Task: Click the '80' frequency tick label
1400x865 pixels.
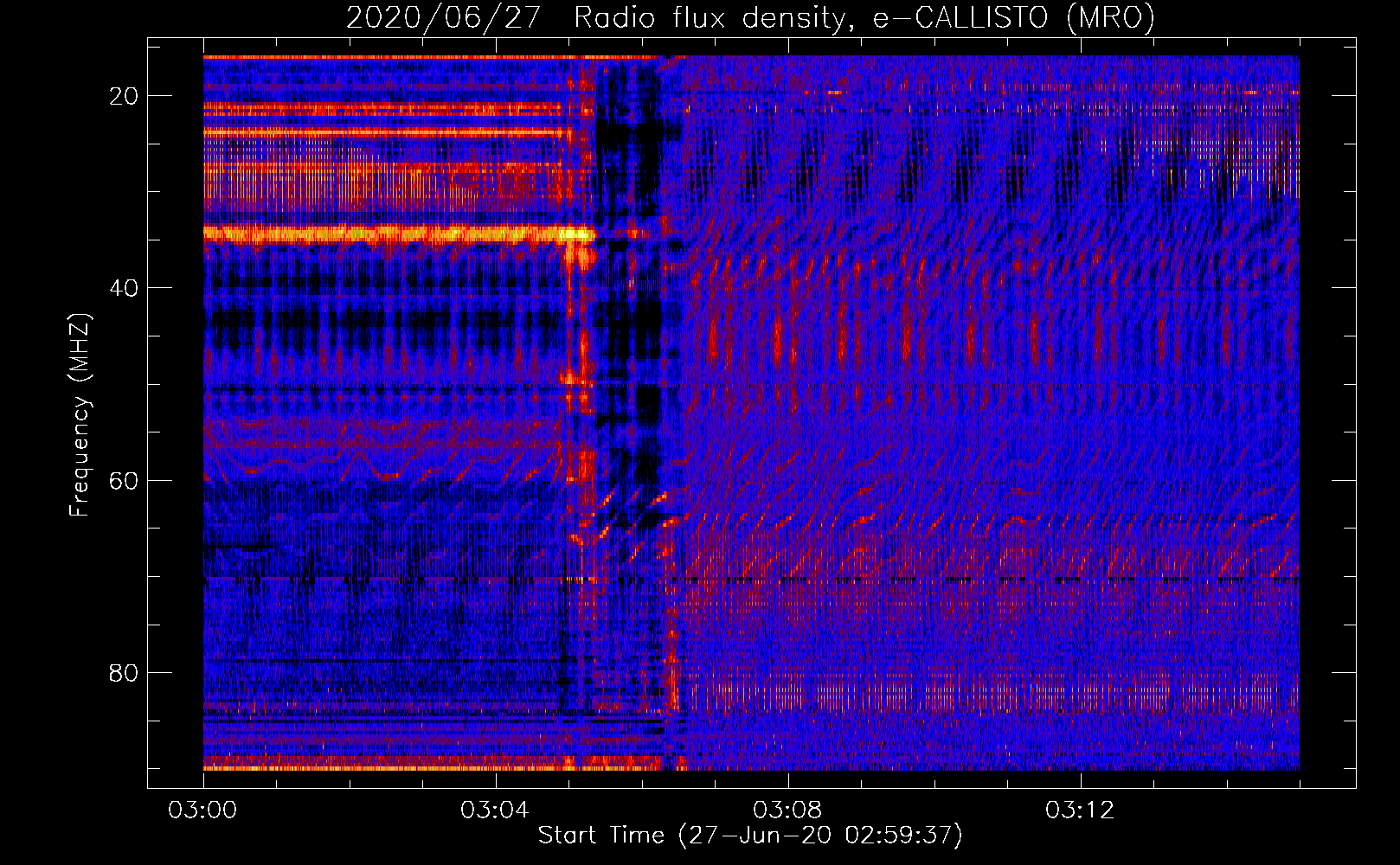Action: click(125, 672)
